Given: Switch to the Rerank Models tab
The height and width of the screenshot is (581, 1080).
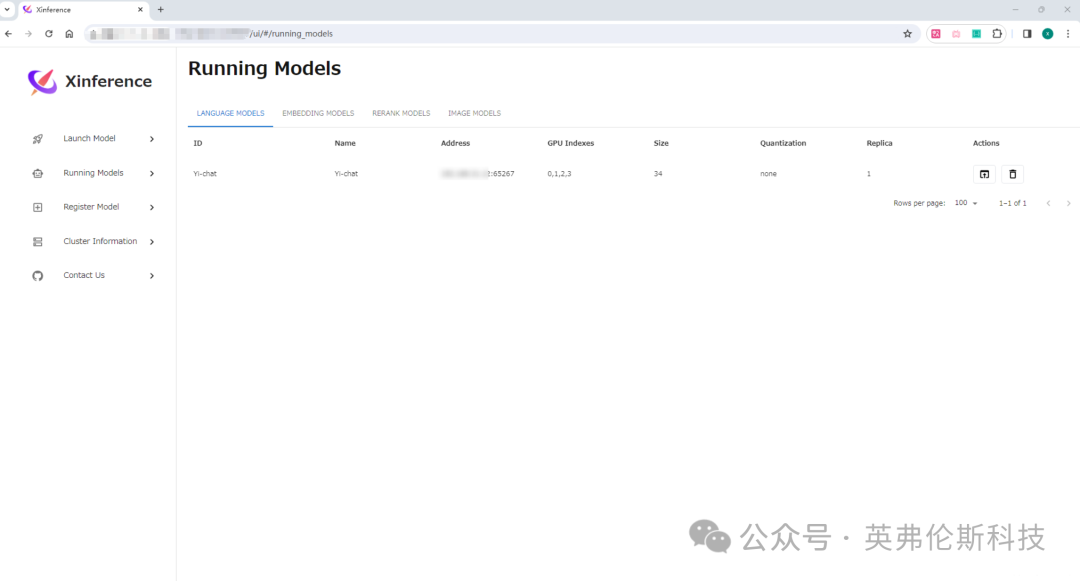Looking at the screenshot, I should (401, 114).
